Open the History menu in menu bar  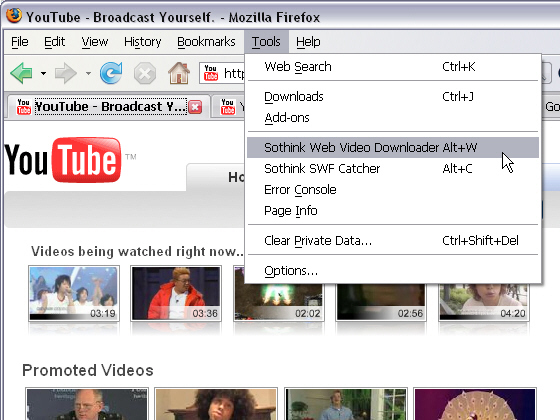tap(142, 42)
